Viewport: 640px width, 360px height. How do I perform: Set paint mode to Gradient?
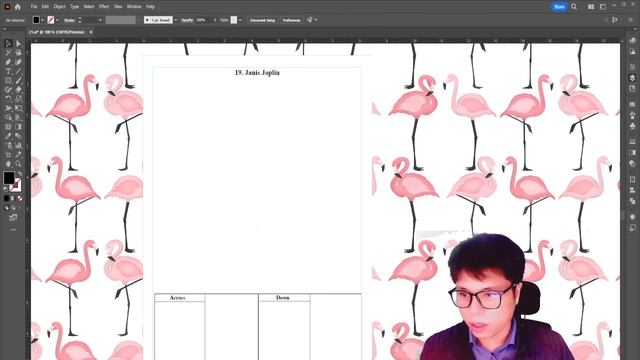pos(13,198)
